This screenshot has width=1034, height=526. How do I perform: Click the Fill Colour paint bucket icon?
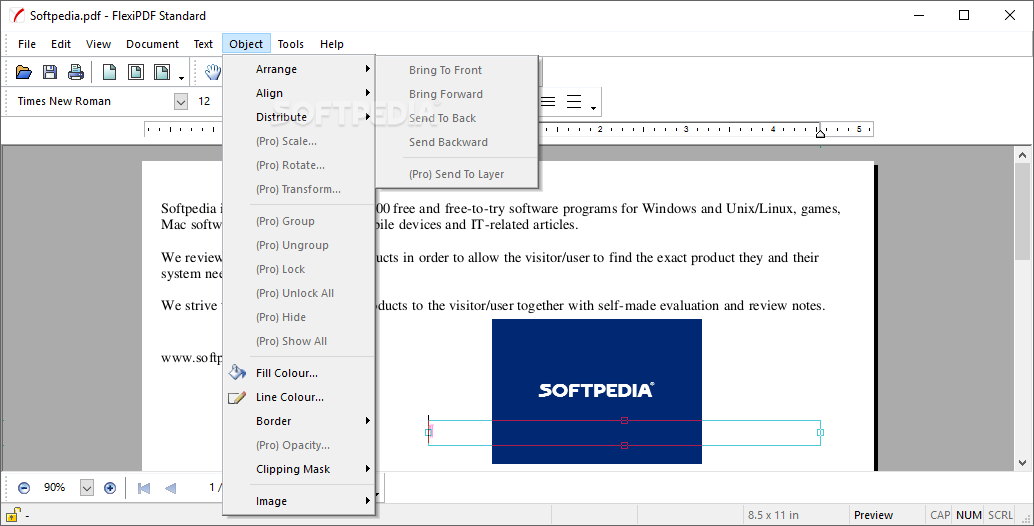coord(237,373)
